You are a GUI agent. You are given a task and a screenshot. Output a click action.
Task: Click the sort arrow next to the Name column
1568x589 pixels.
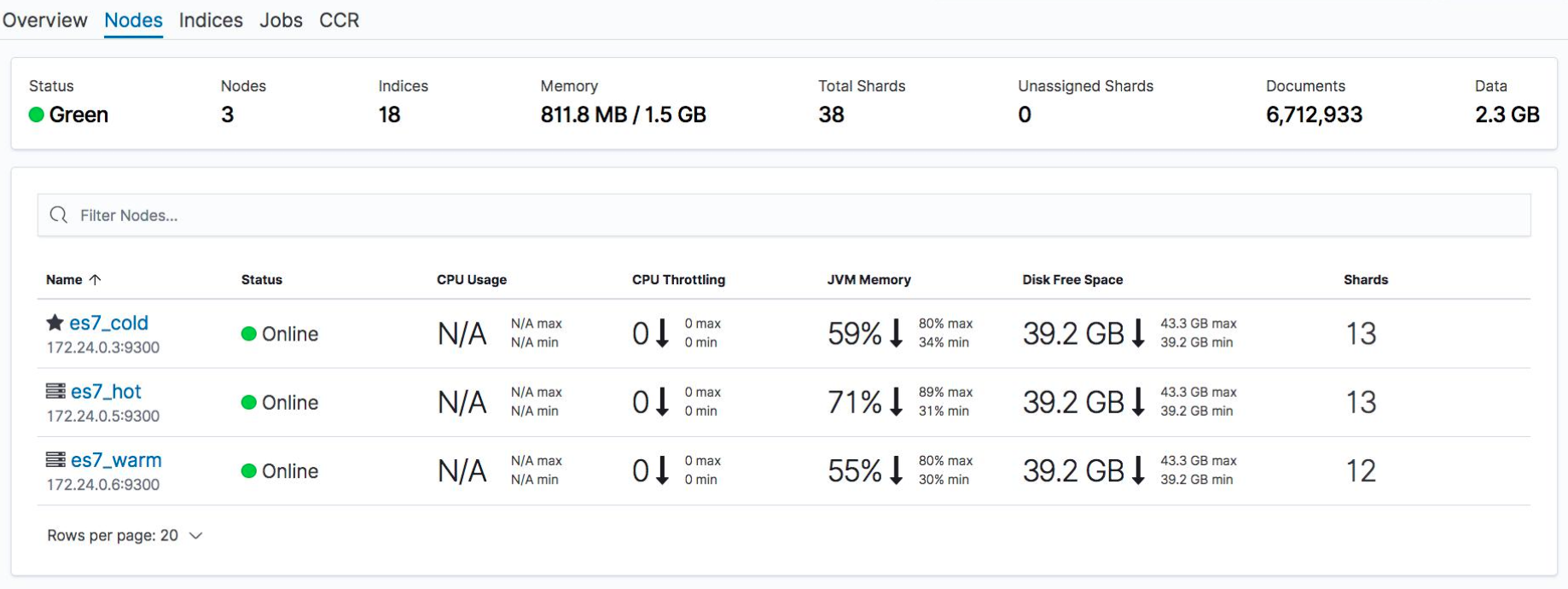pyautogui.click(x=95, y=279)
